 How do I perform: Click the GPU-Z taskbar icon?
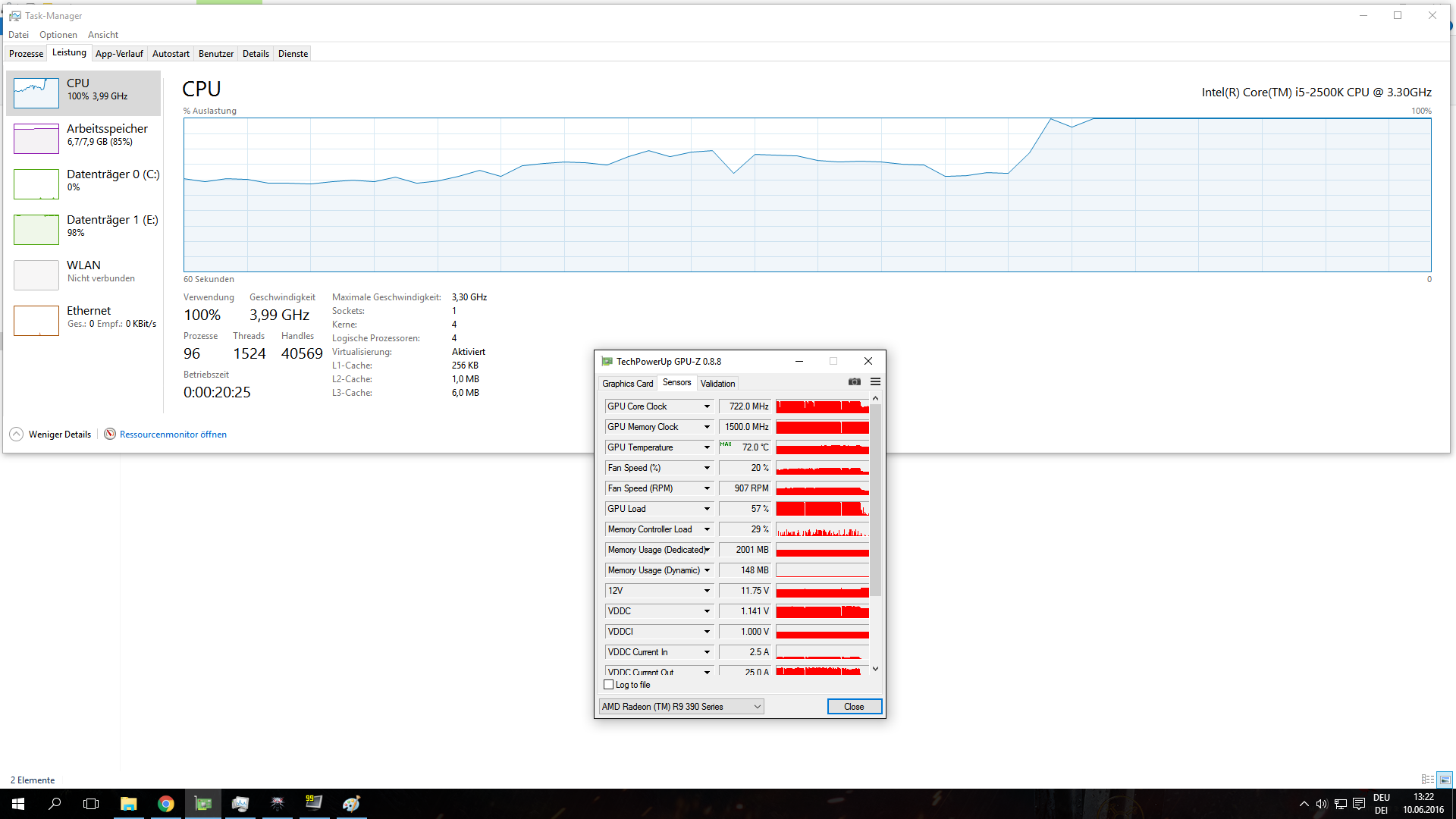[x=203, y=804]
